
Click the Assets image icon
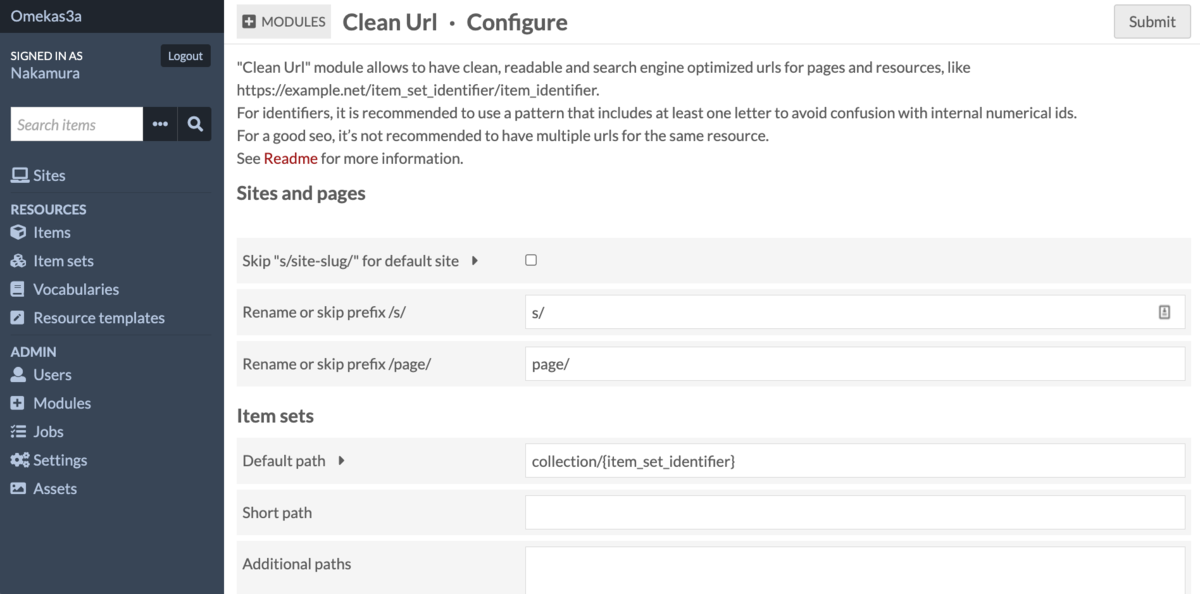click(18, 489)
